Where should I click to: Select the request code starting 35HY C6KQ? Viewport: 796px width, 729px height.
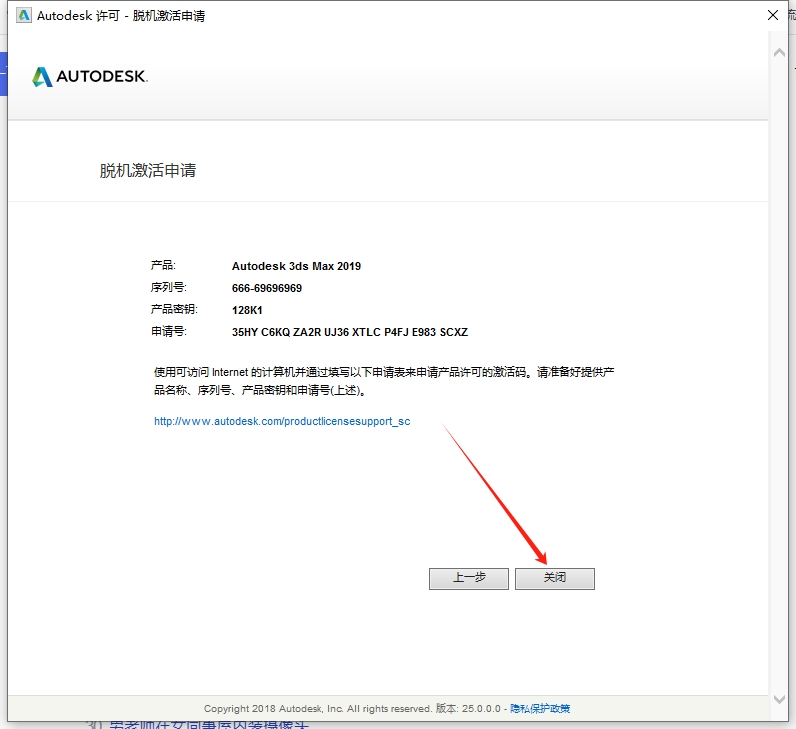point(350,332)
